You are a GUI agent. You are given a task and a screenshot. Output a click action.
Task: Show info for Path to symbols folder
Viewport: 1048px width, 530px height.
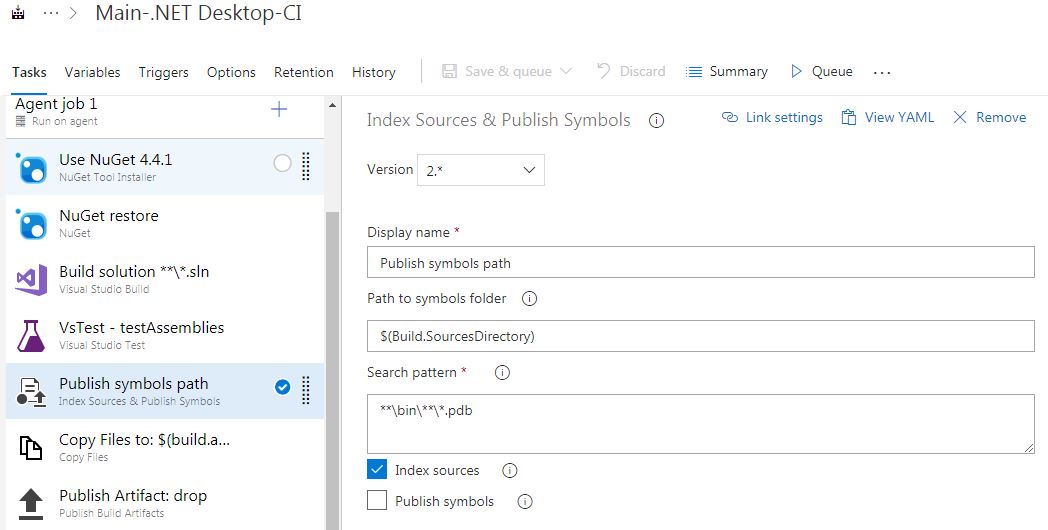pyautogui.click(x=529, y=299)
